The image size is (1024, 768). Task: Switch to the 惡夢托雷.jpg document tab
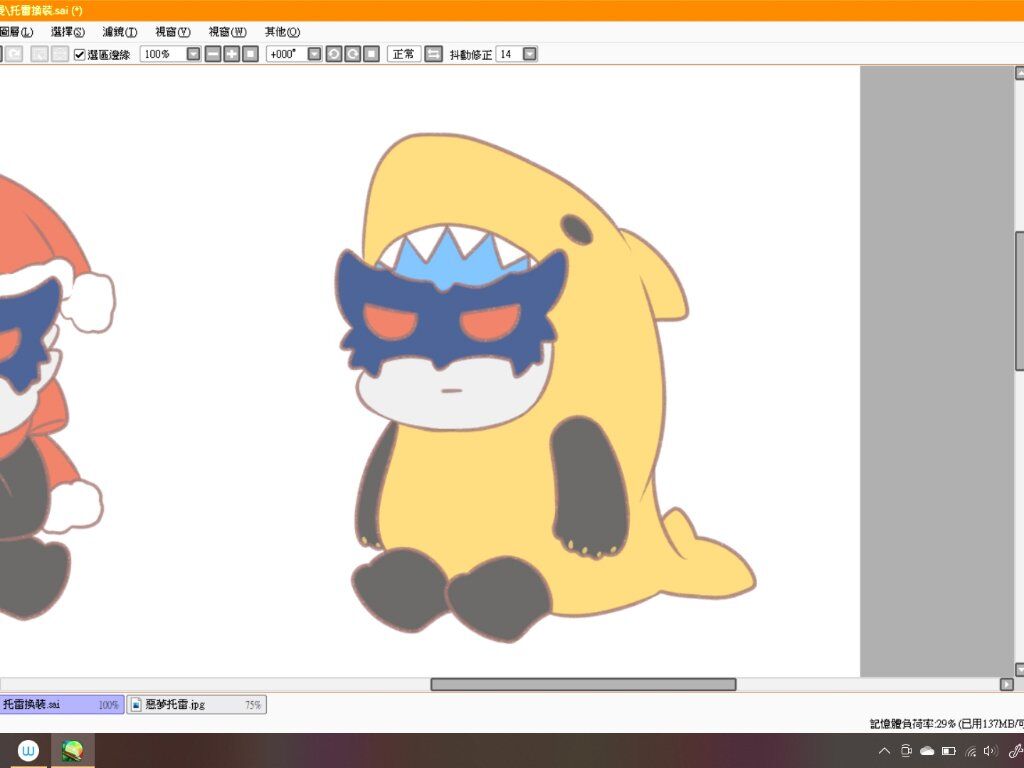(197, 705)
